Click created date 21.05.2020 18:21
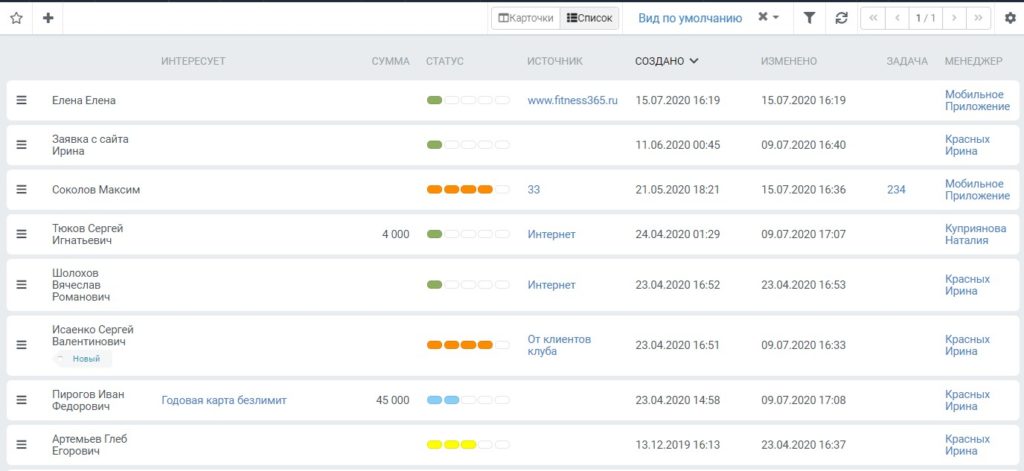 pyautogui.click(x=677, y=189)
